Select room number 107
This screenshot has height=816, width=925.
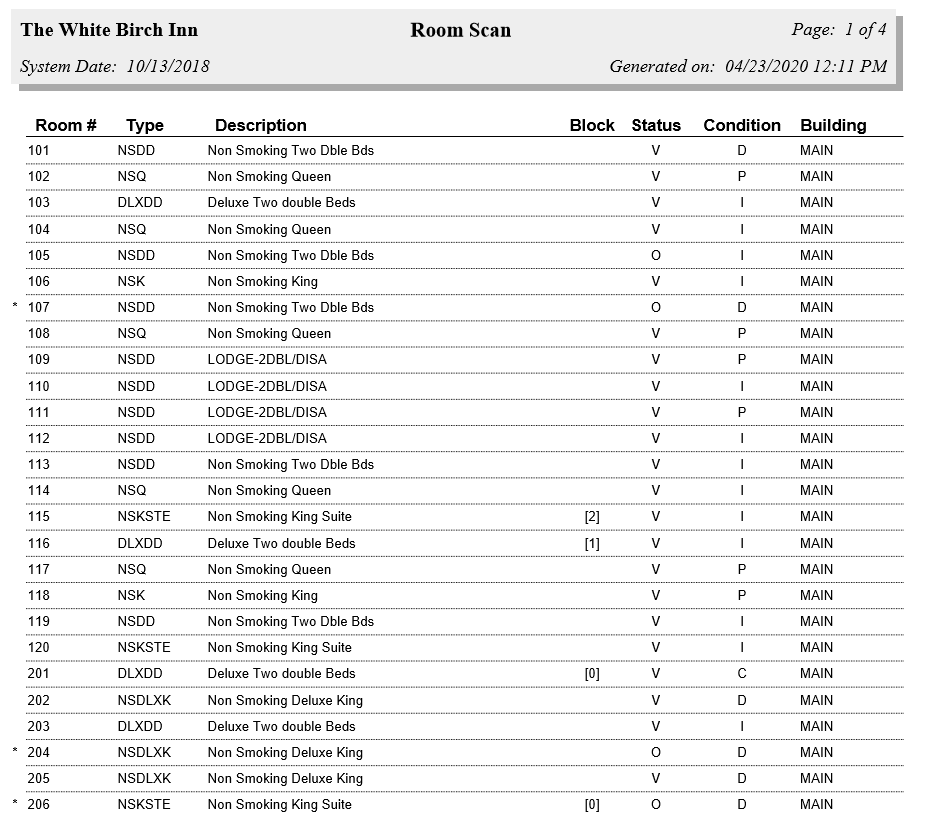pyautogui.click(x=38, y=307)
